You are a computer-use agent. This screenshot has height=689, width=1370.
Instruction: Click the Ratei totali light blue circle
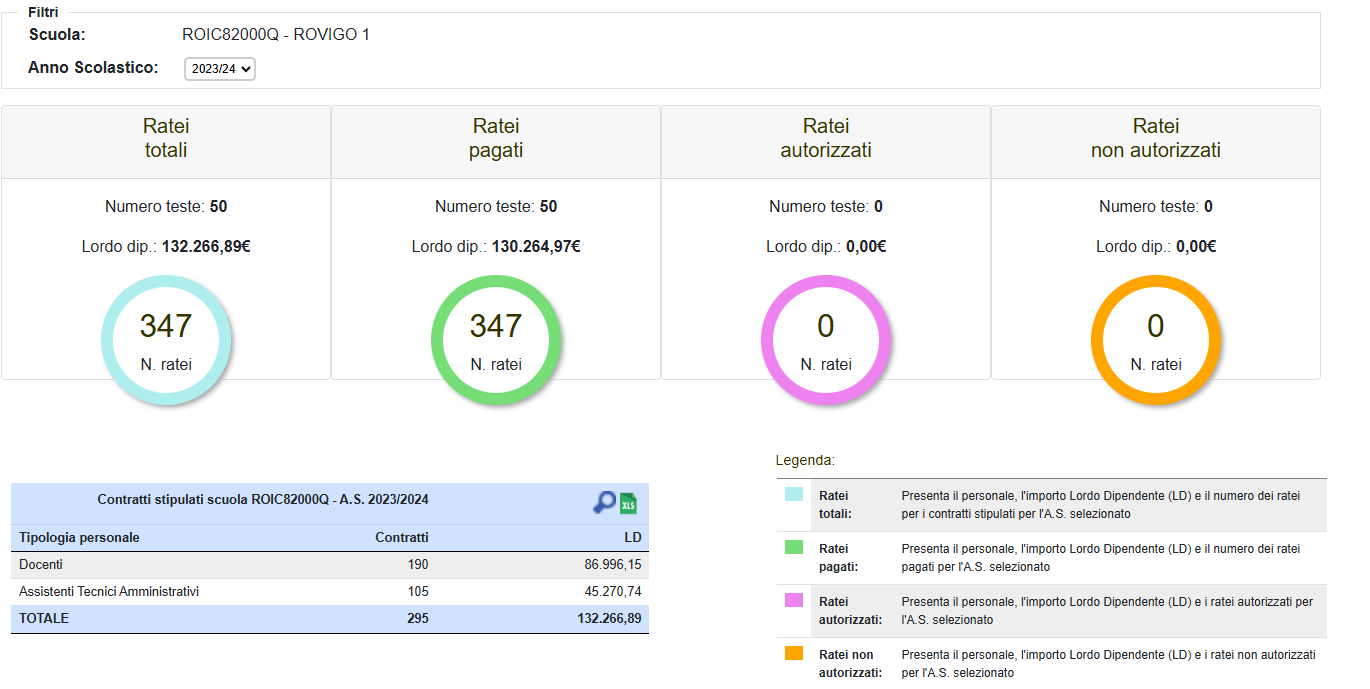pos(166,340)
